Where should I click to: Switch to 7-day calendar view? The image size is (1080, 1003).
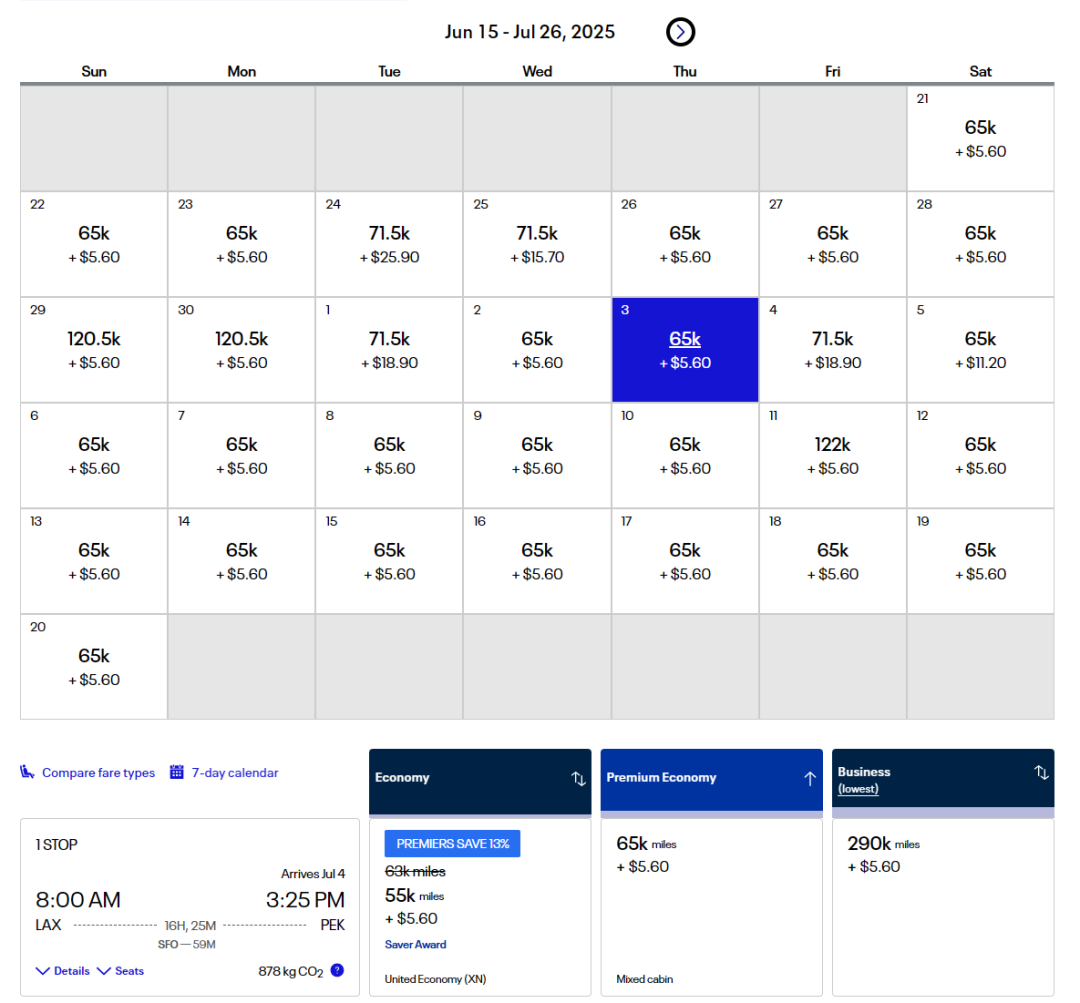tap(234, 773)
